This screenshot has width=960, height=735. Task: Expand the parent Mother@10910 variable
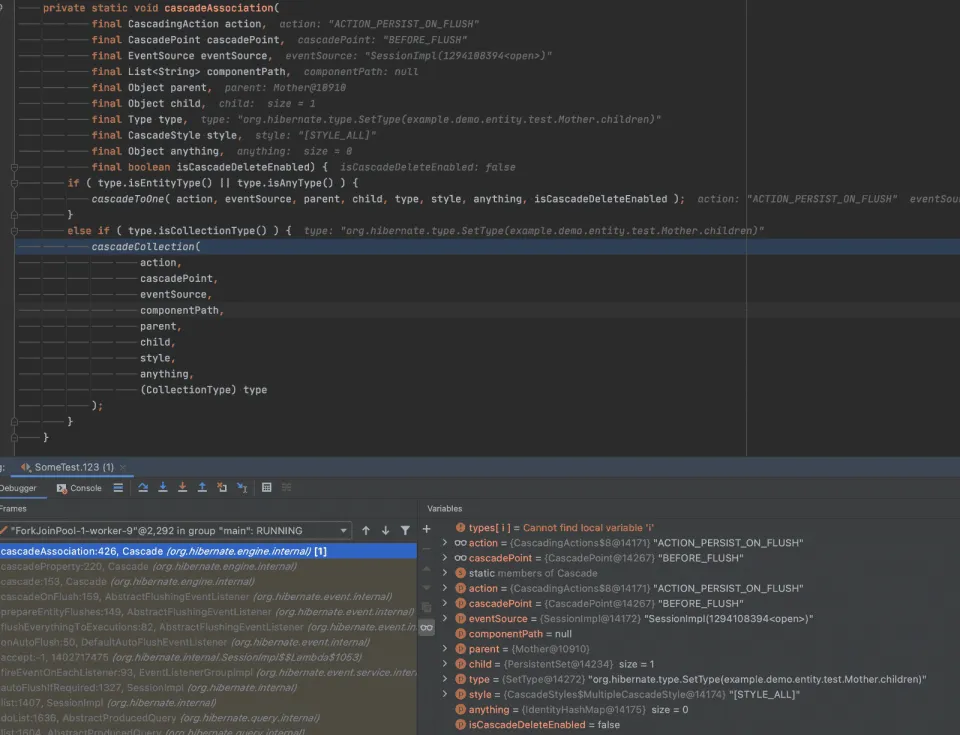pos(445,649)
